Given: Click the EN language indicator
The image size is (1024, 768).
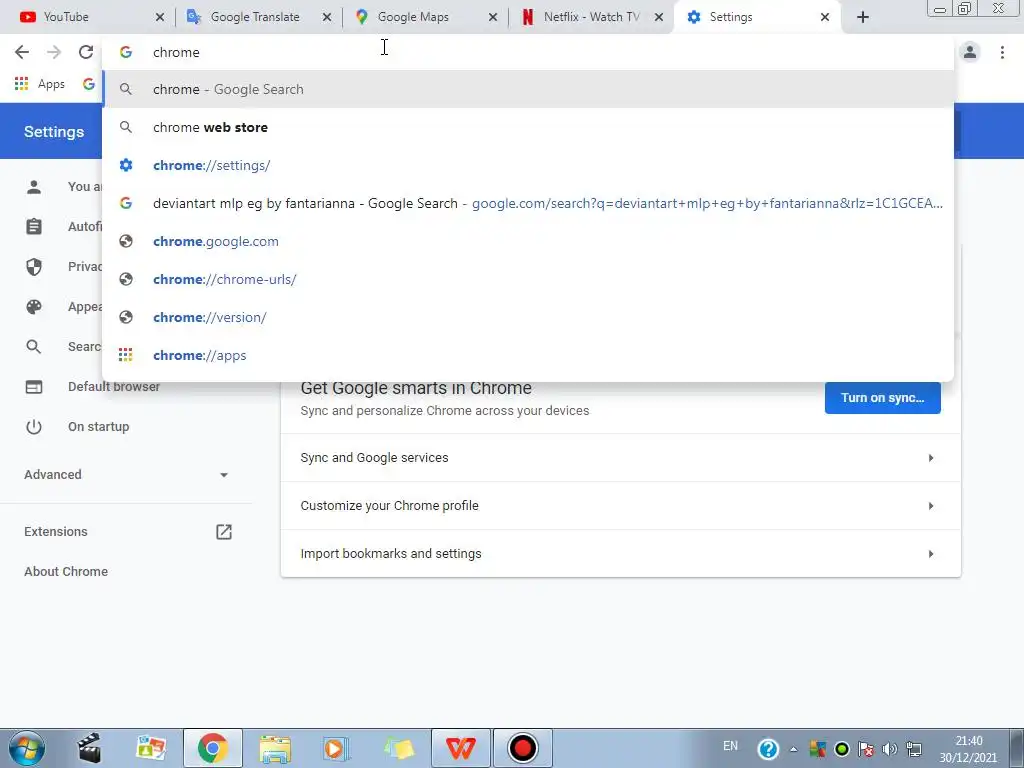Looking at the screenshot, I should click(x=730, y=746).
